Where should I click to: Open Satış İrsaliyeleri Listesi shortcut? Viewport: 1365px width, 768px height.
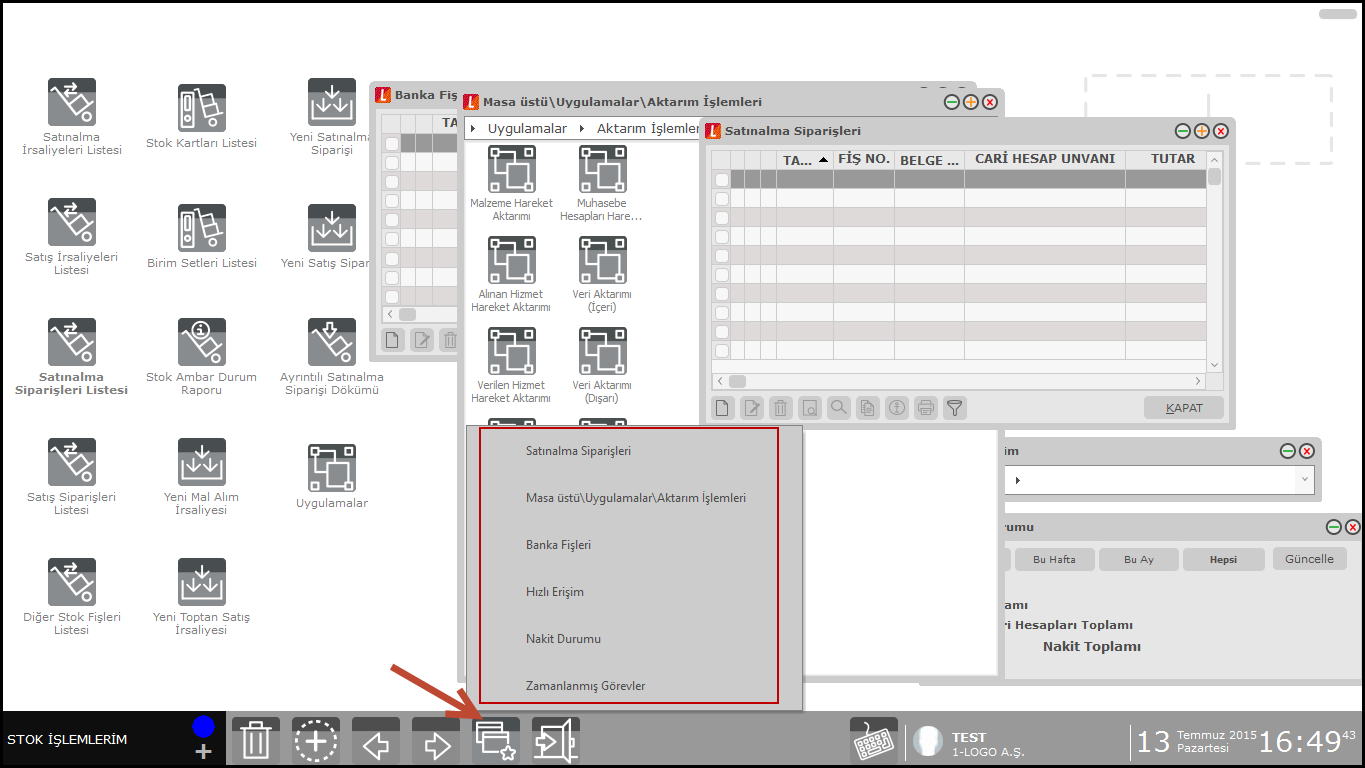coord(72,223)
